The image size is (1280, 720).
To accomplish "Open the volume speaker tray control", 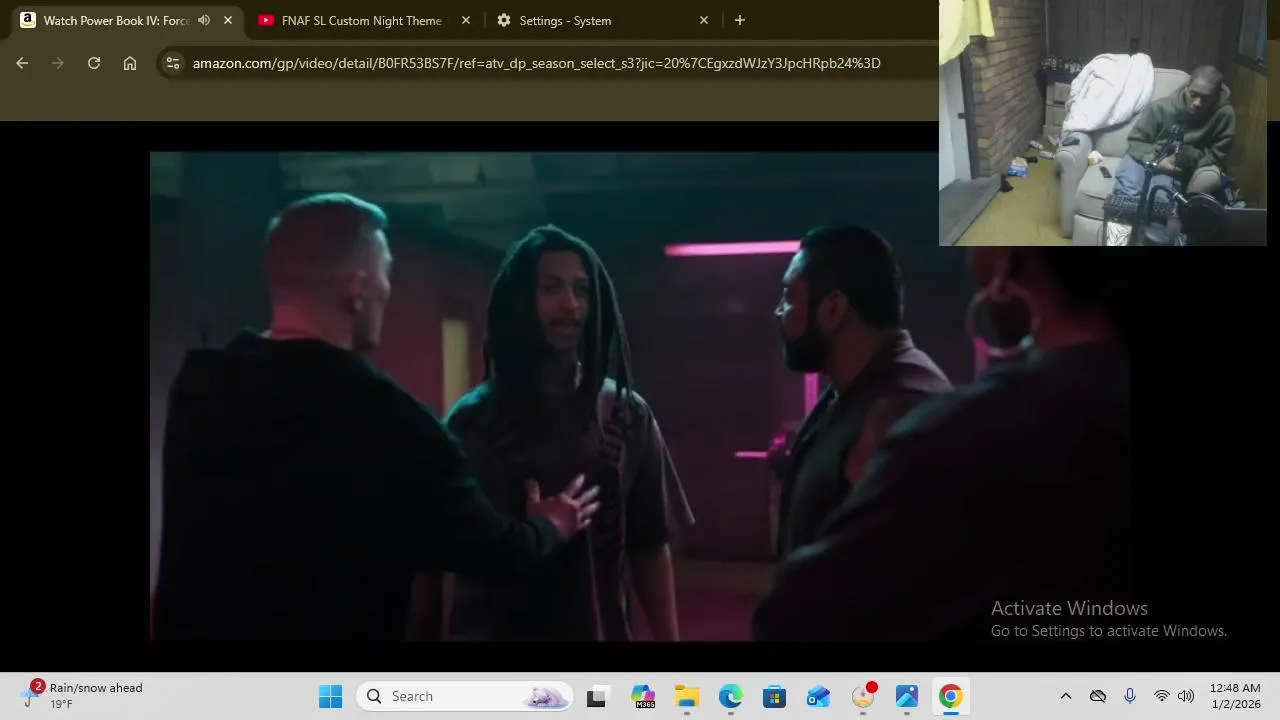I will [1186, 696].
